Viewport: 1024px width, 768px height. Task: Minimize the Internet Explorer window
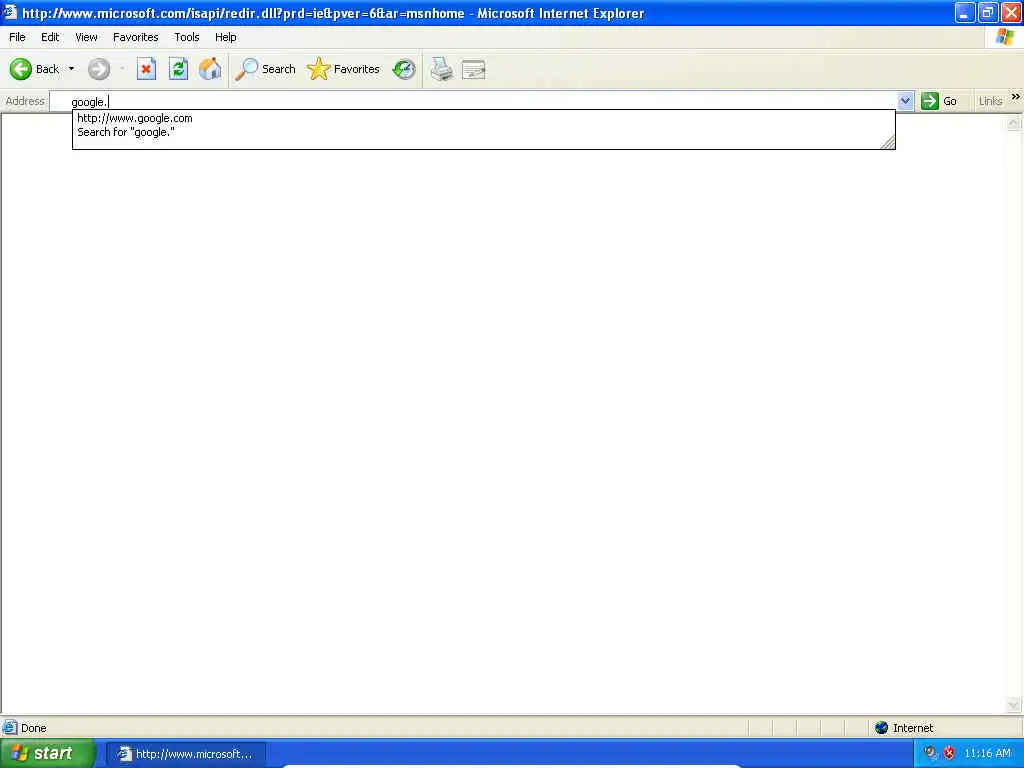coord(965,12)
